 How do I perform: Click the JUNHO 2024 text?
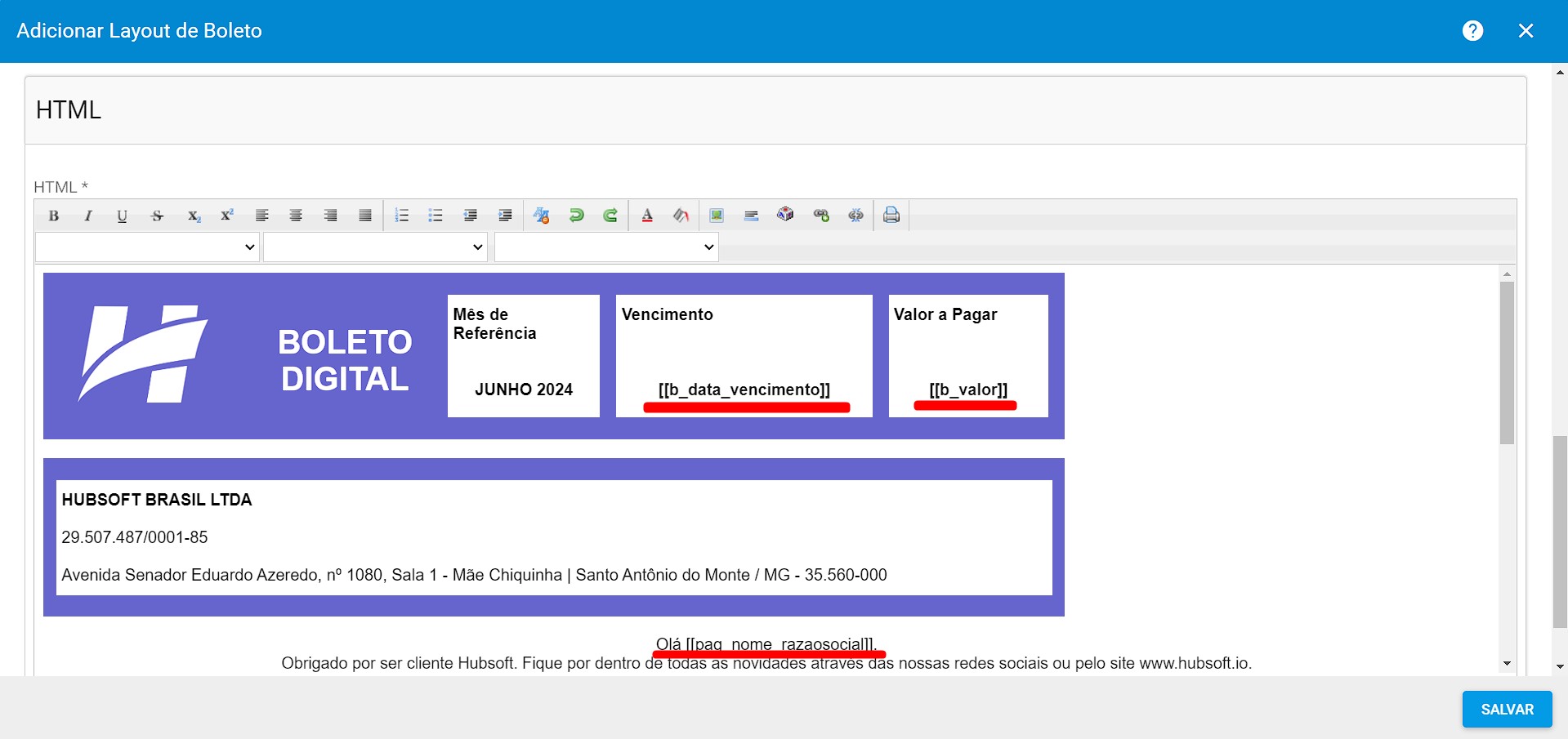(524, 390)
